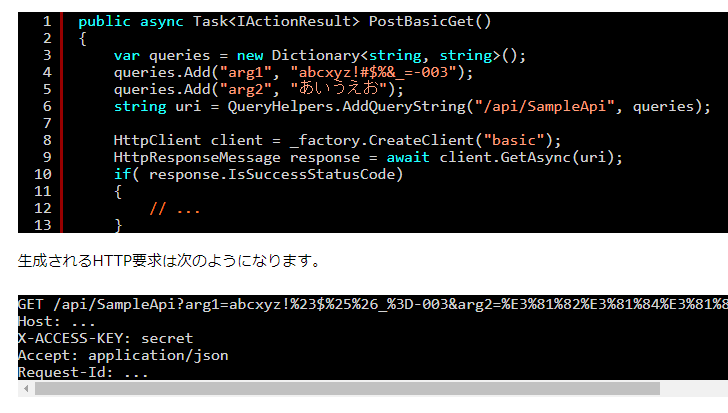728x413 pixels.
Task: Click the string "arg1" on line 4
Action: pyautogui.click(x=245, y=72)
